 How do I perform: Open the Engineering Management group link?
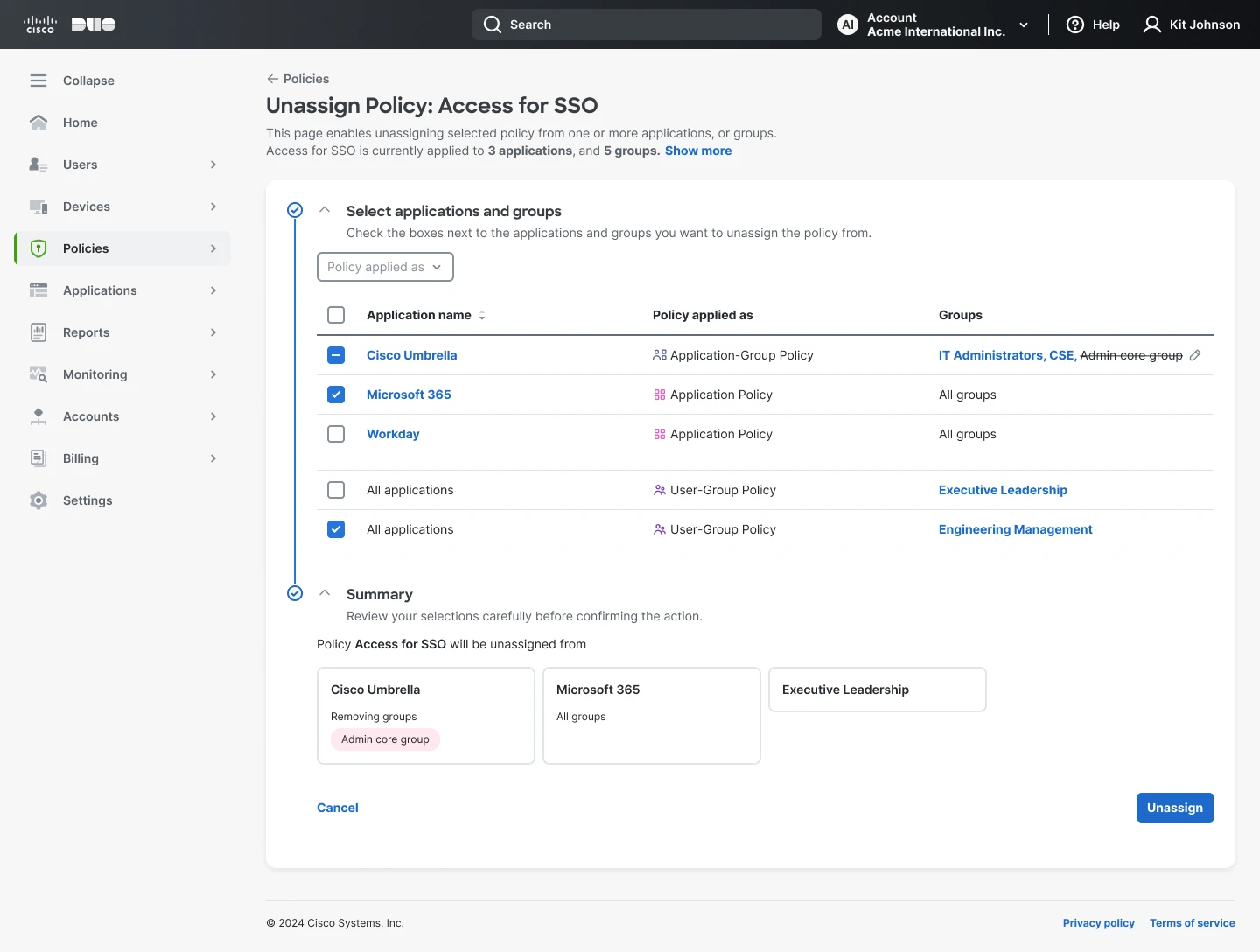click(x=1015, y=529)
